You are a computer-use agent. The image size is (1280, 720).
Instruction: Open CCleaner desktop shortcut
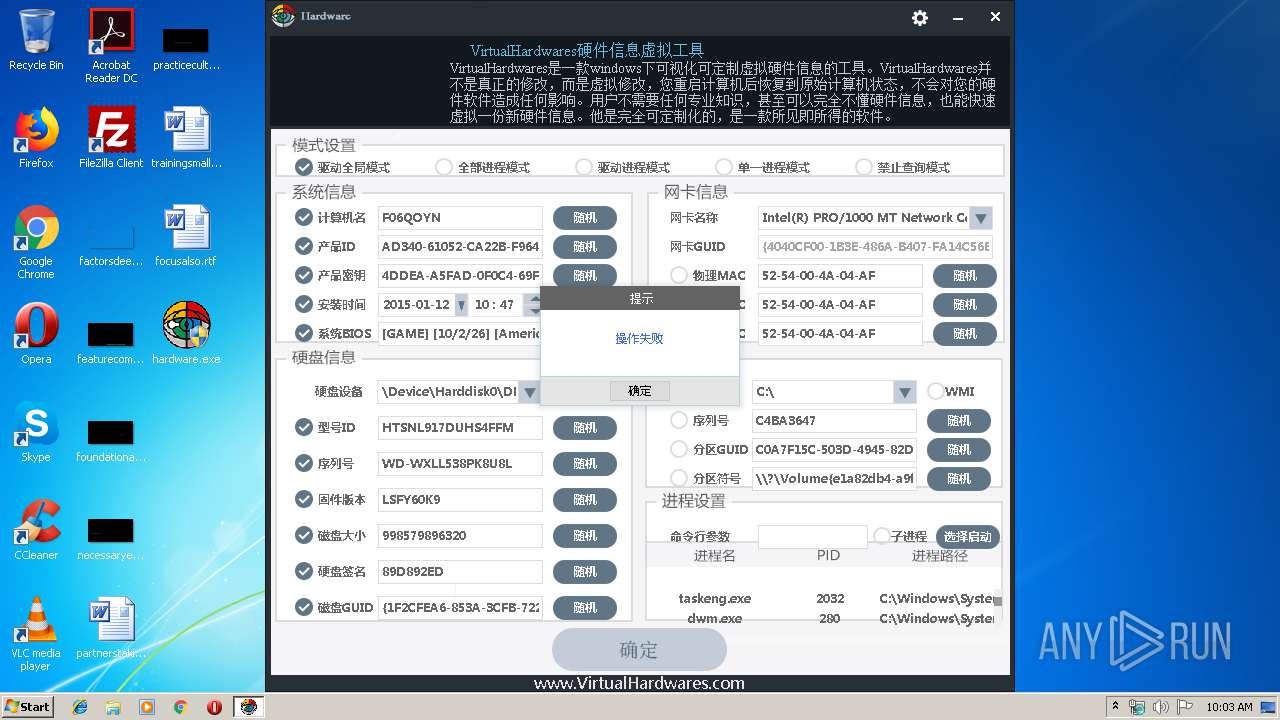36,530
